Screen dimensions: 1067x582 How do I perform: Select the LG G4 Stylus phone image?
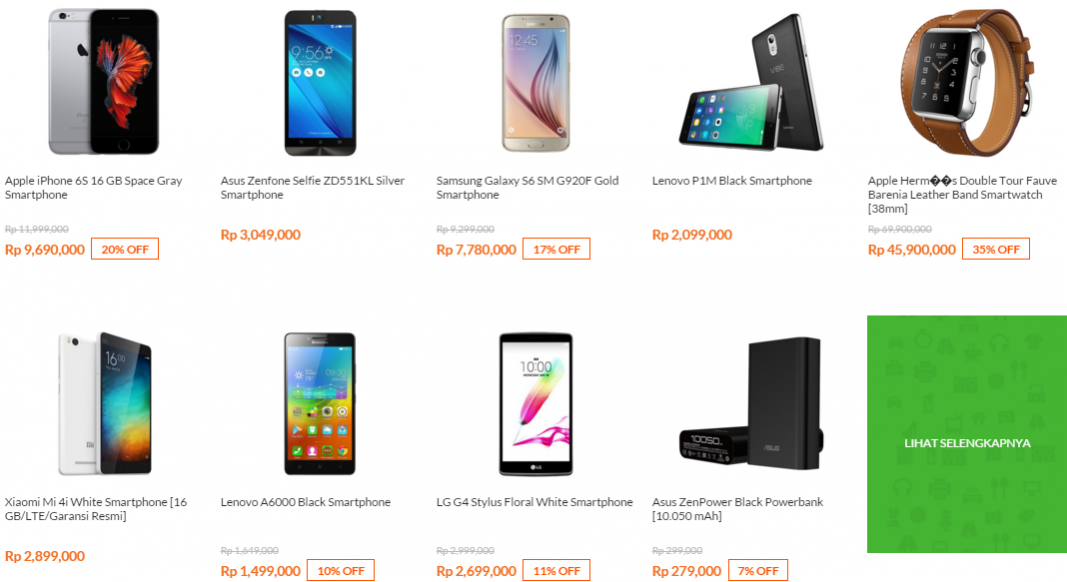tap(536, 404)
